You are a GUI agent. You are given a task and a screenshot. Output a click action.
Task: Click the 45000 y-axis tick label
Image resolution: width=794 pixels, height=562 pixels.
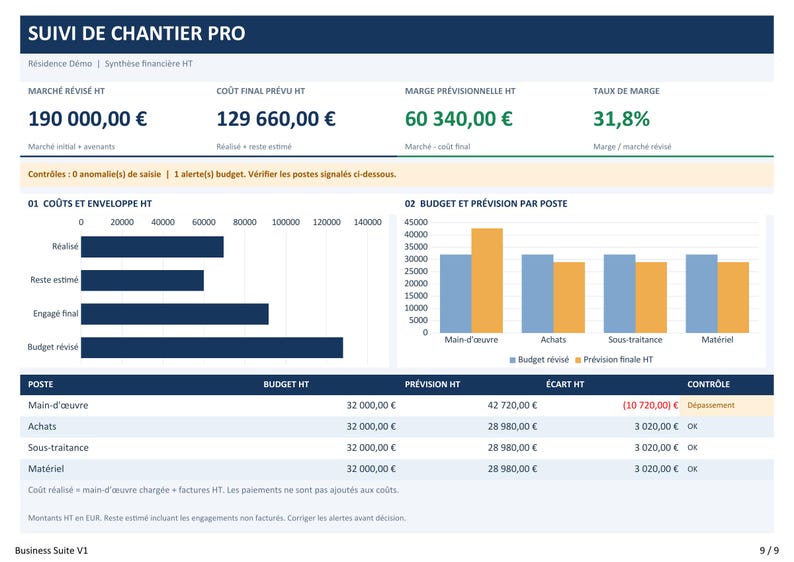416,222
